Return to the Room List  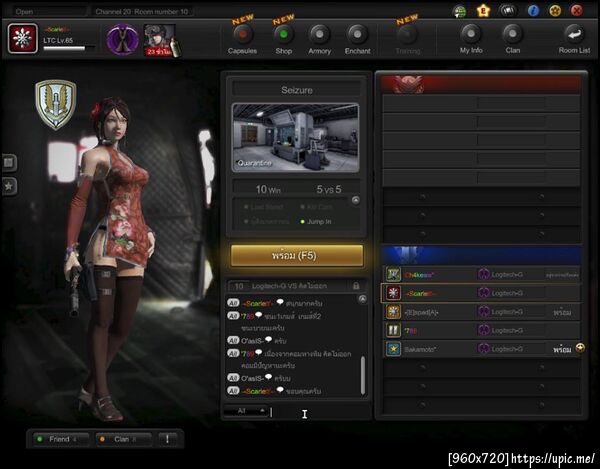pos(574,39)
